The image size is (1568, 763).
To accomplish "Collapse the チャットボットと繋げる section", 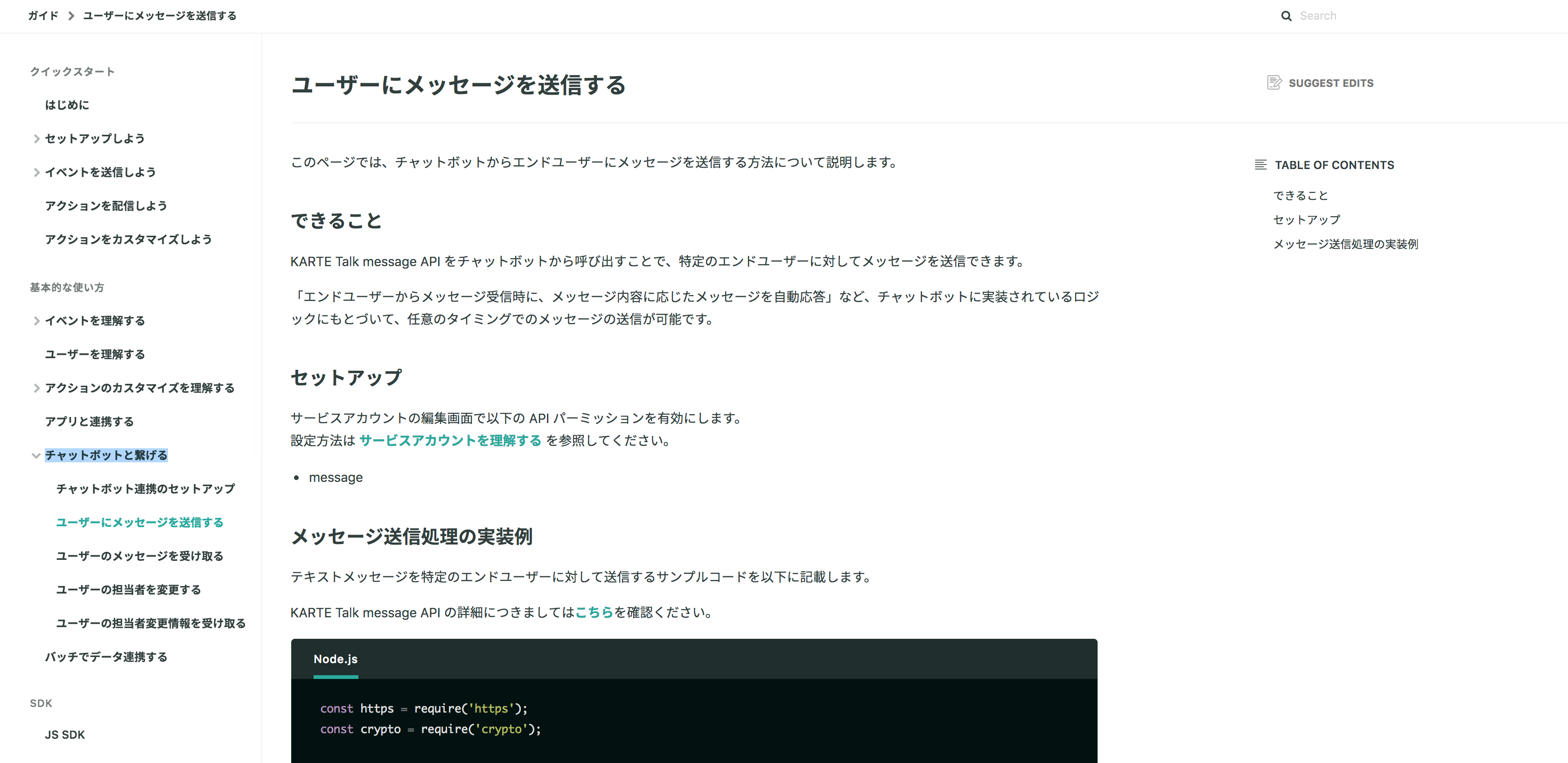I will [36, 455].
